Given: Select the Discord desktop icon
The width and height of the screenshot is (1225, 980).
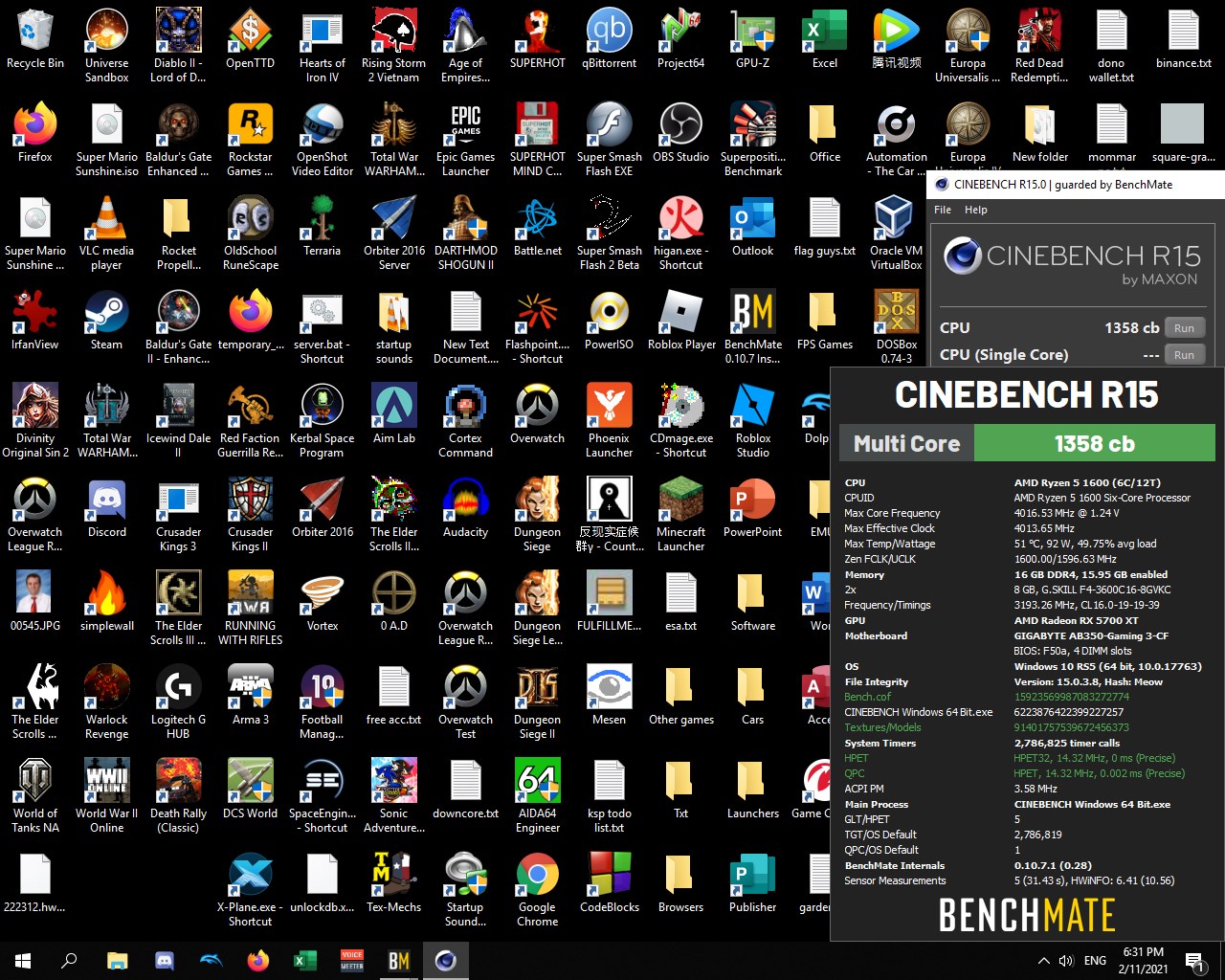Looking at the screenshot, I should 107,509.
